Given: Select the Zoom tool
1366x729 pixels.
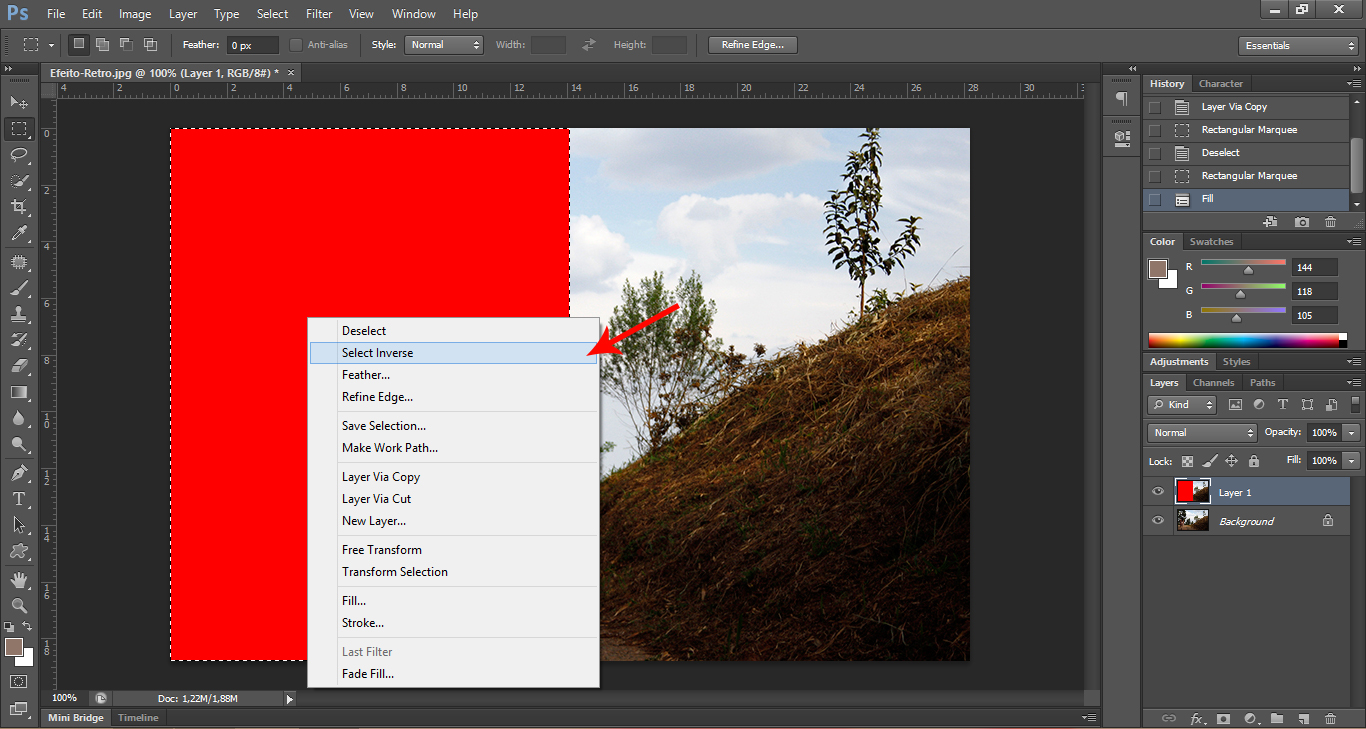Looking at the screenshot, I should tap(19, 606).
